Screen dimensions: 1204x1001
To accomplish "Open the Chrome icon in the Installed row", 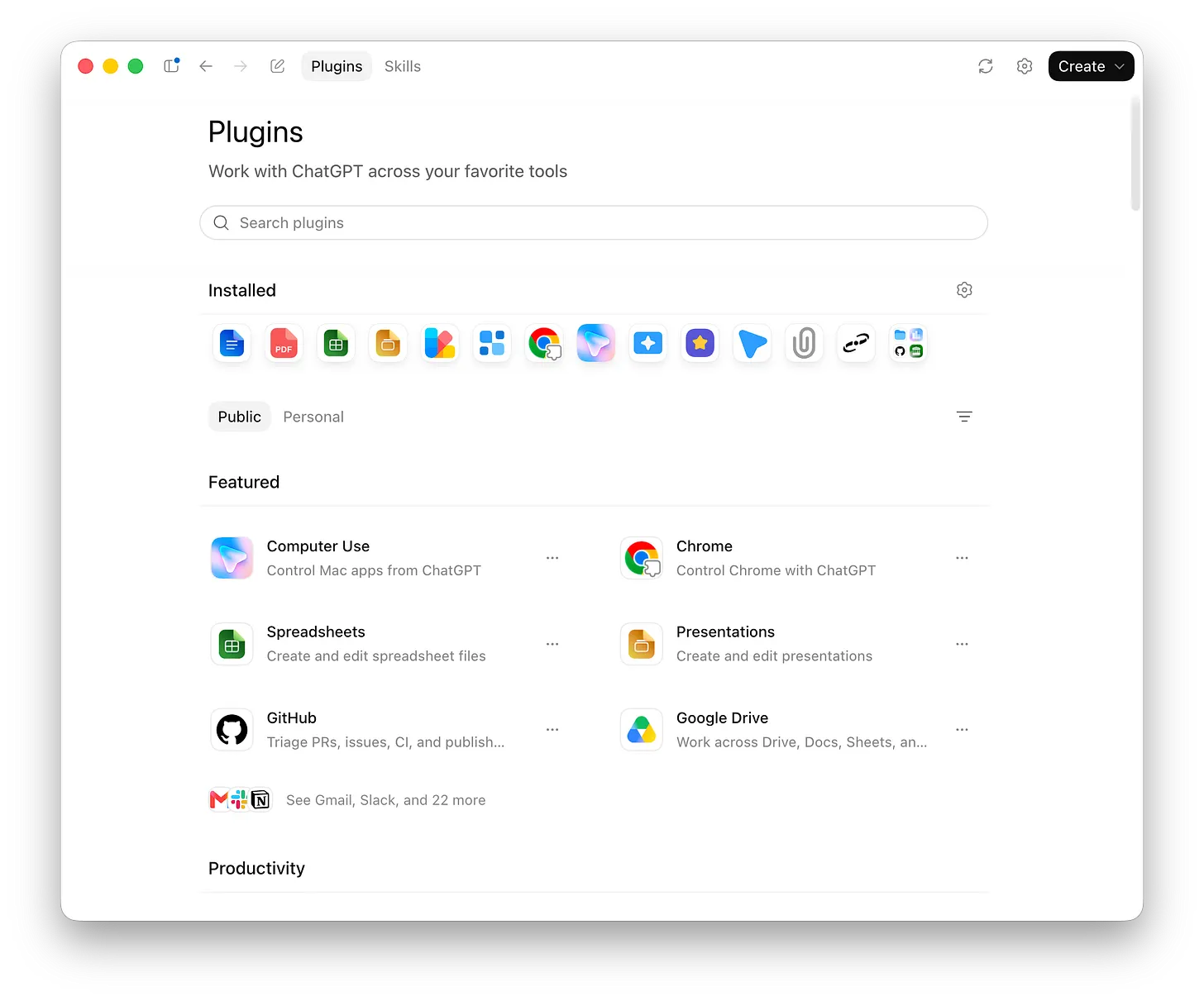I will [544, 343].
